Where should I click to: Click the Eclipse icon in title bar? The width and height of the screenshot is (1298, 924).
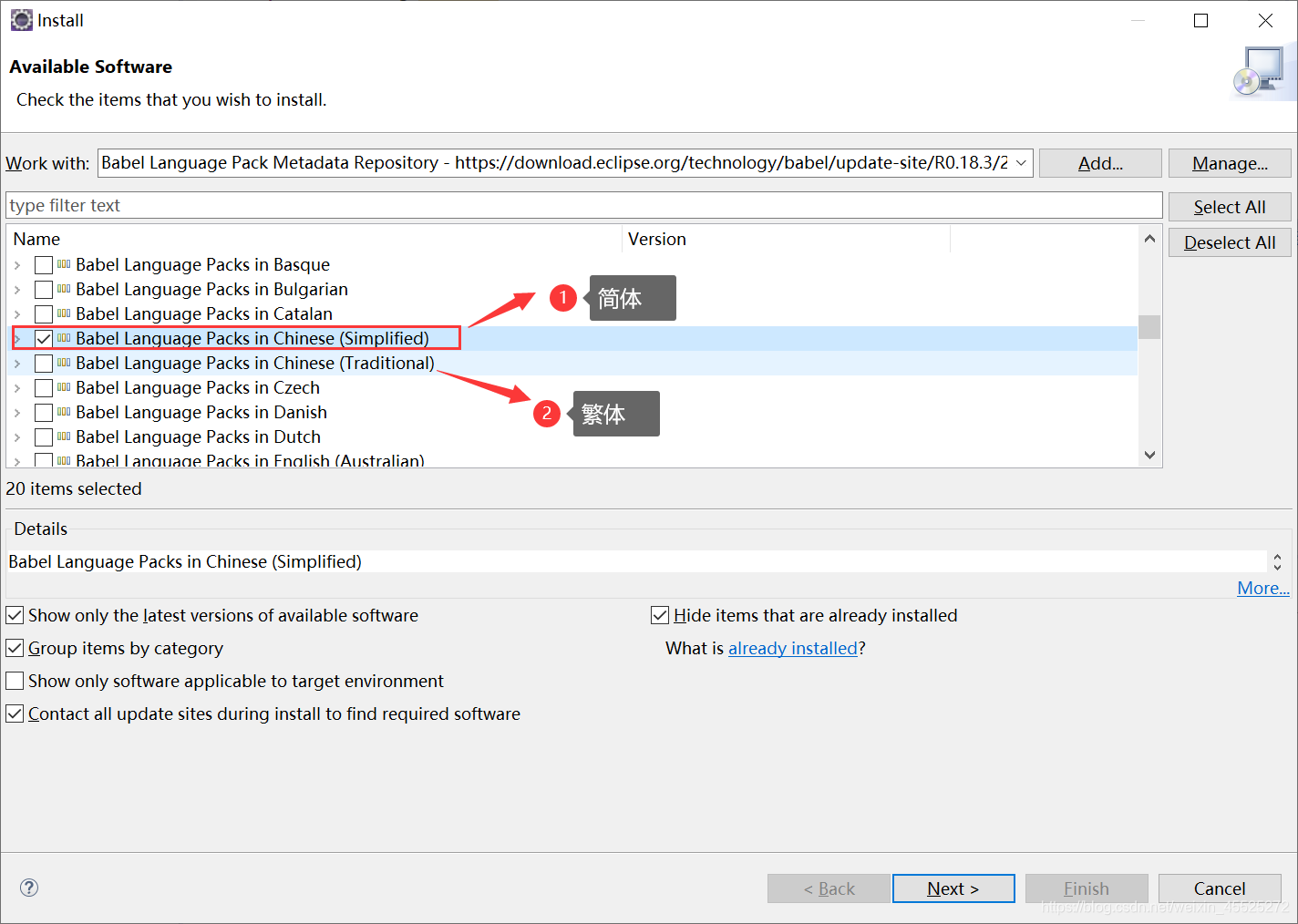tap(21, 20)
